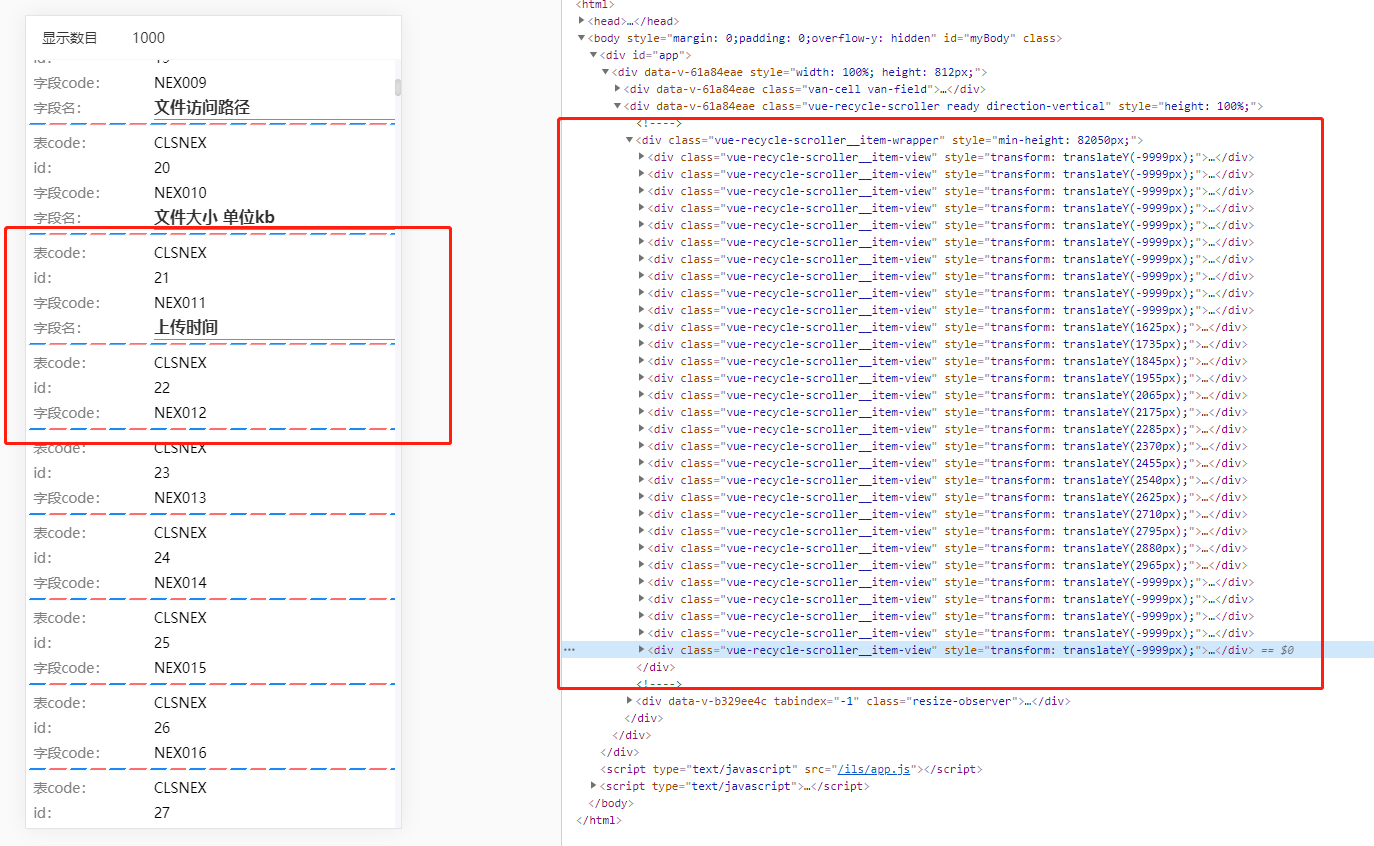Click the 显示数目 value 1000 input
The image size is (1374, 846).
[x=149, y=37]
